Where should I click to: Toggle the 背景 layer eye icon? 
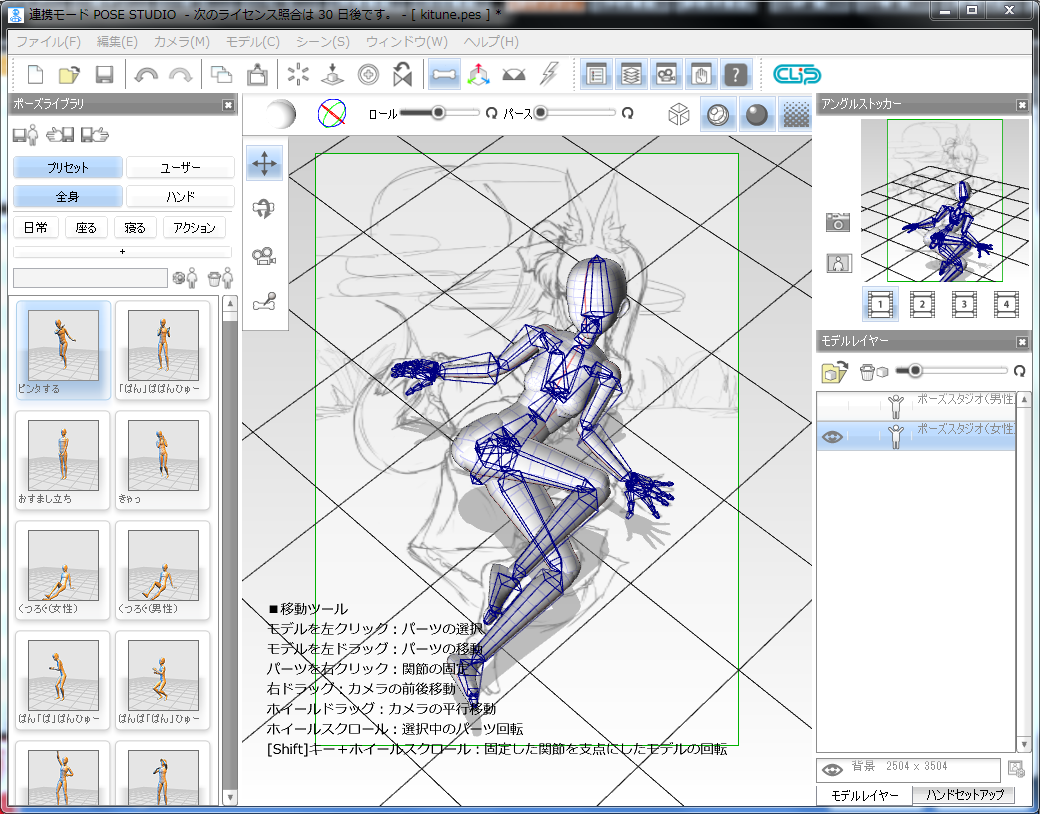[x=832, y=770]
